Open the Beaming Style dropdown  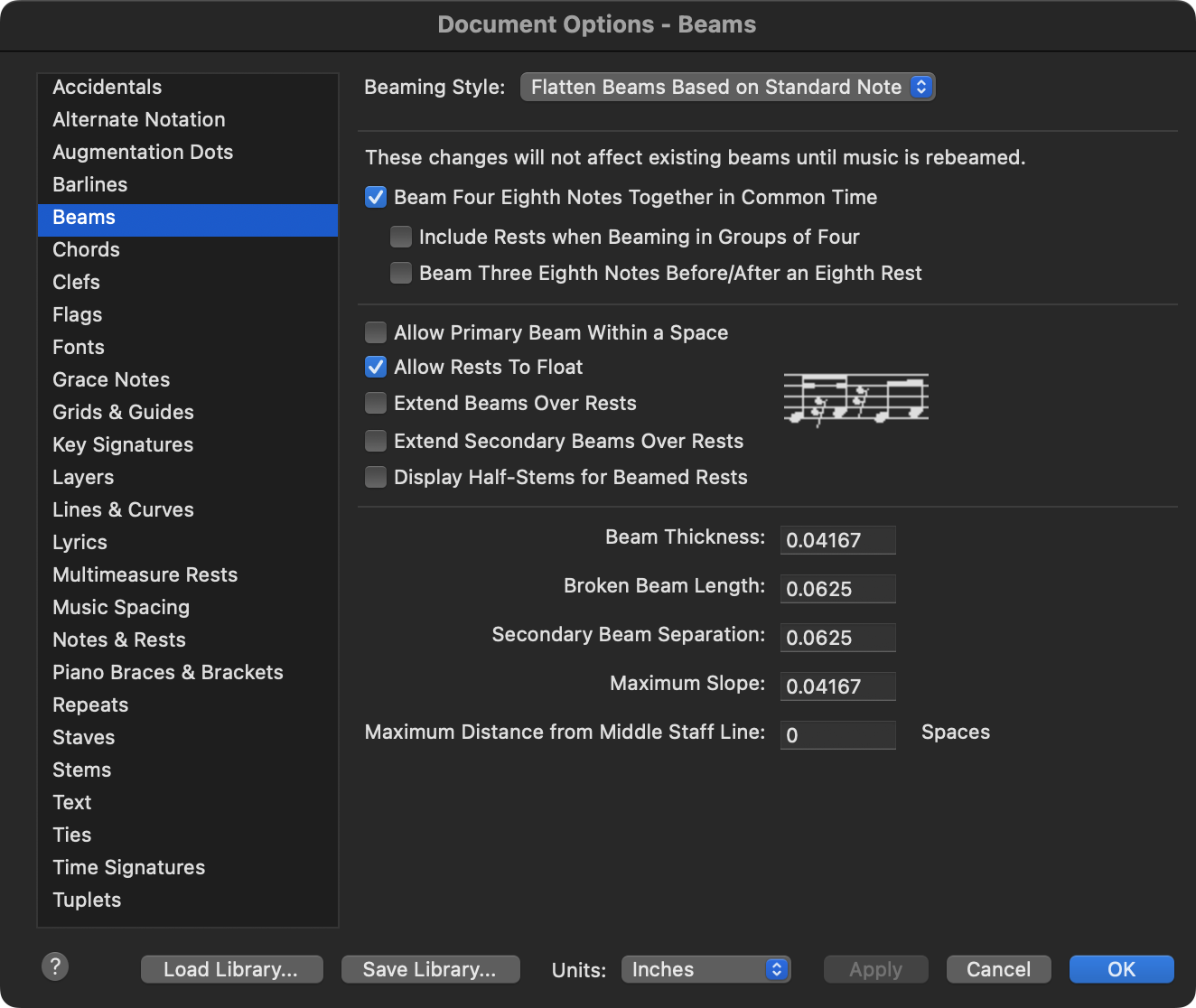pos(727,88)
